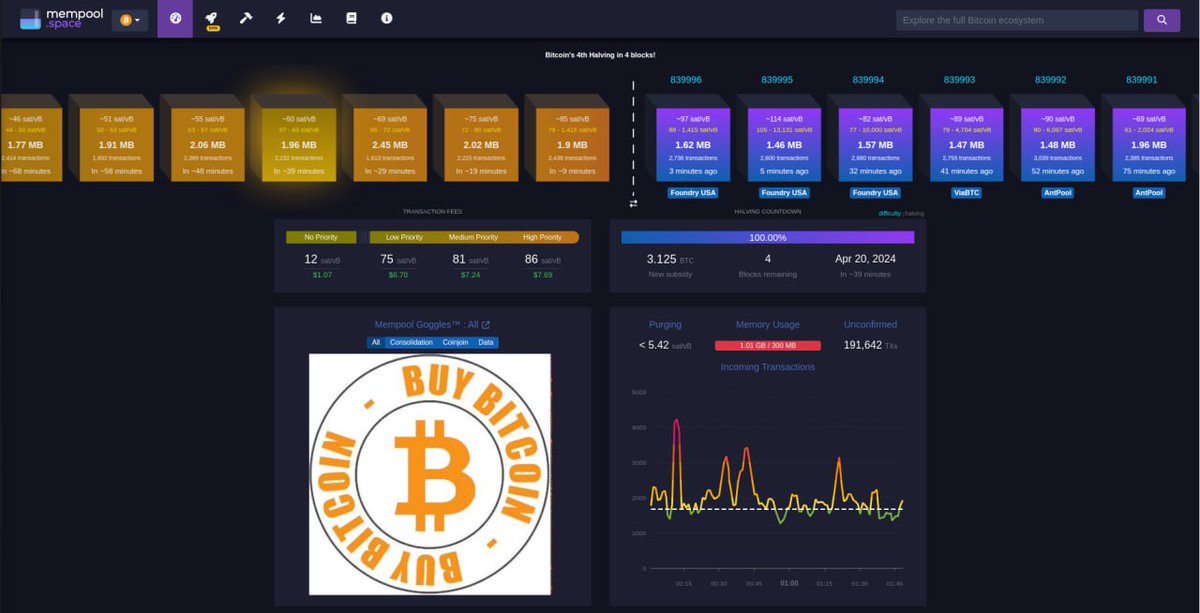
Task: Click the Buy Bitcoin goggles image
Action: point(430,474)
